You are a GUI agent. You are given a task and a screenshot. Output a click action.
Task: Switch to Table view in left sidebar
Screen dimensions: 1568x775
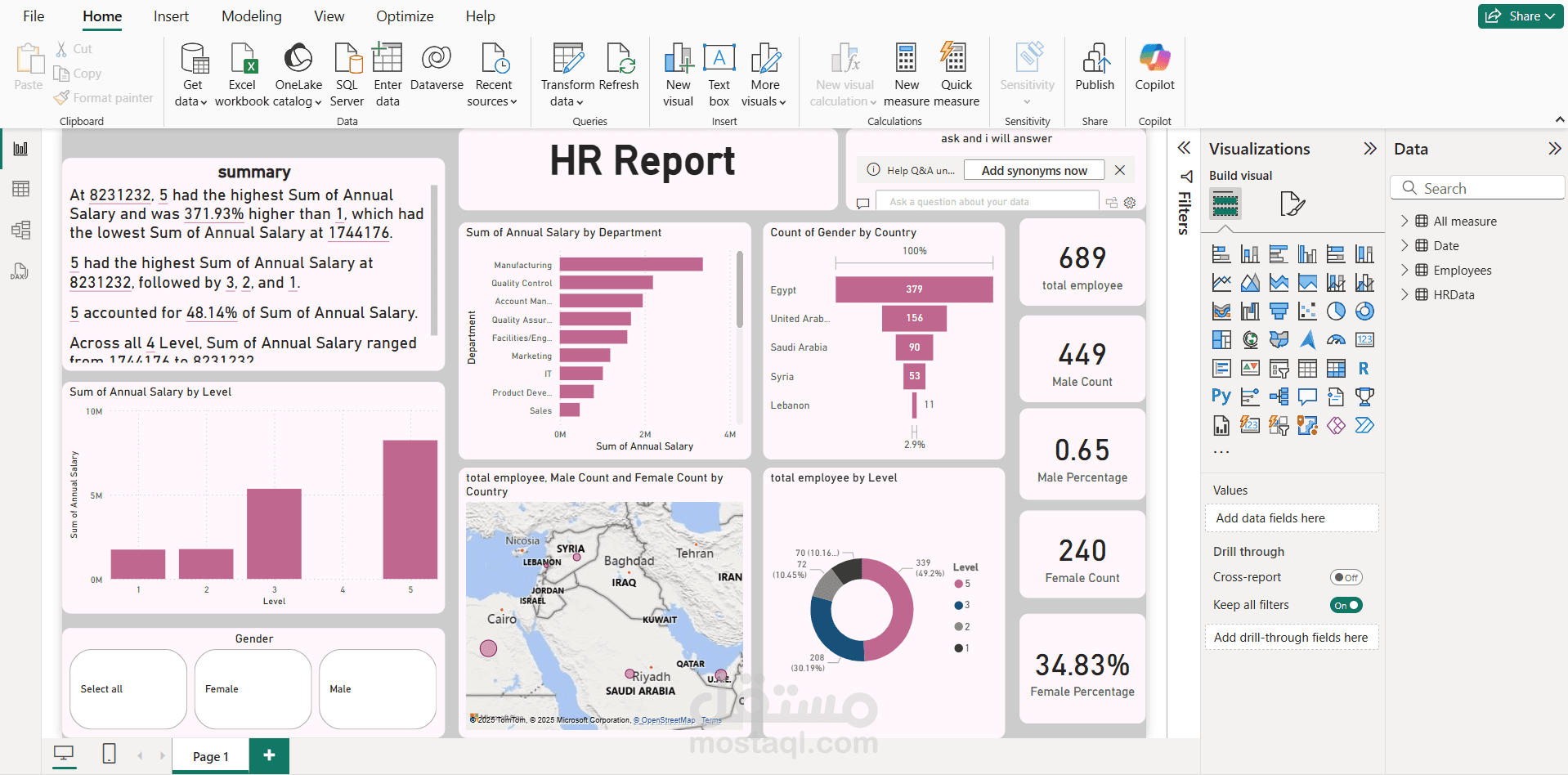(20, 189)
